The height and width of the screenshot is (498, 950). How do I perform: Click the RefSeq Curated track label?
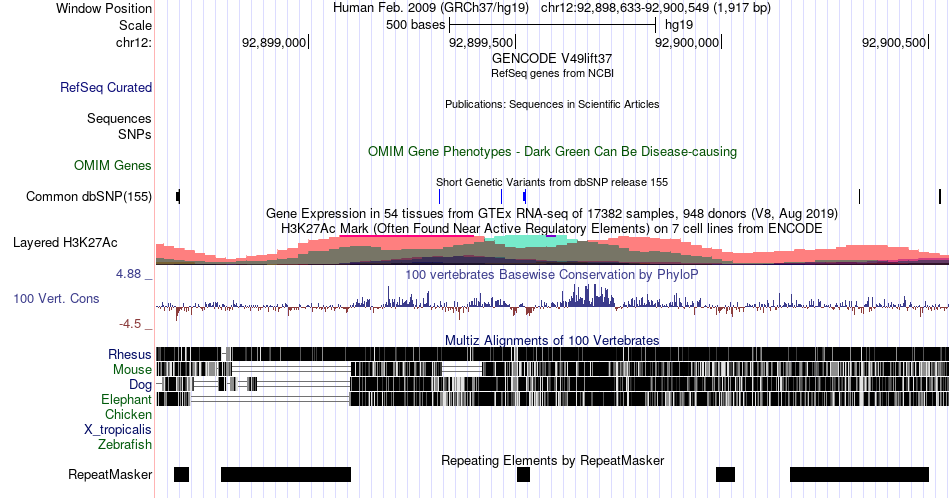tap(106, 87)
